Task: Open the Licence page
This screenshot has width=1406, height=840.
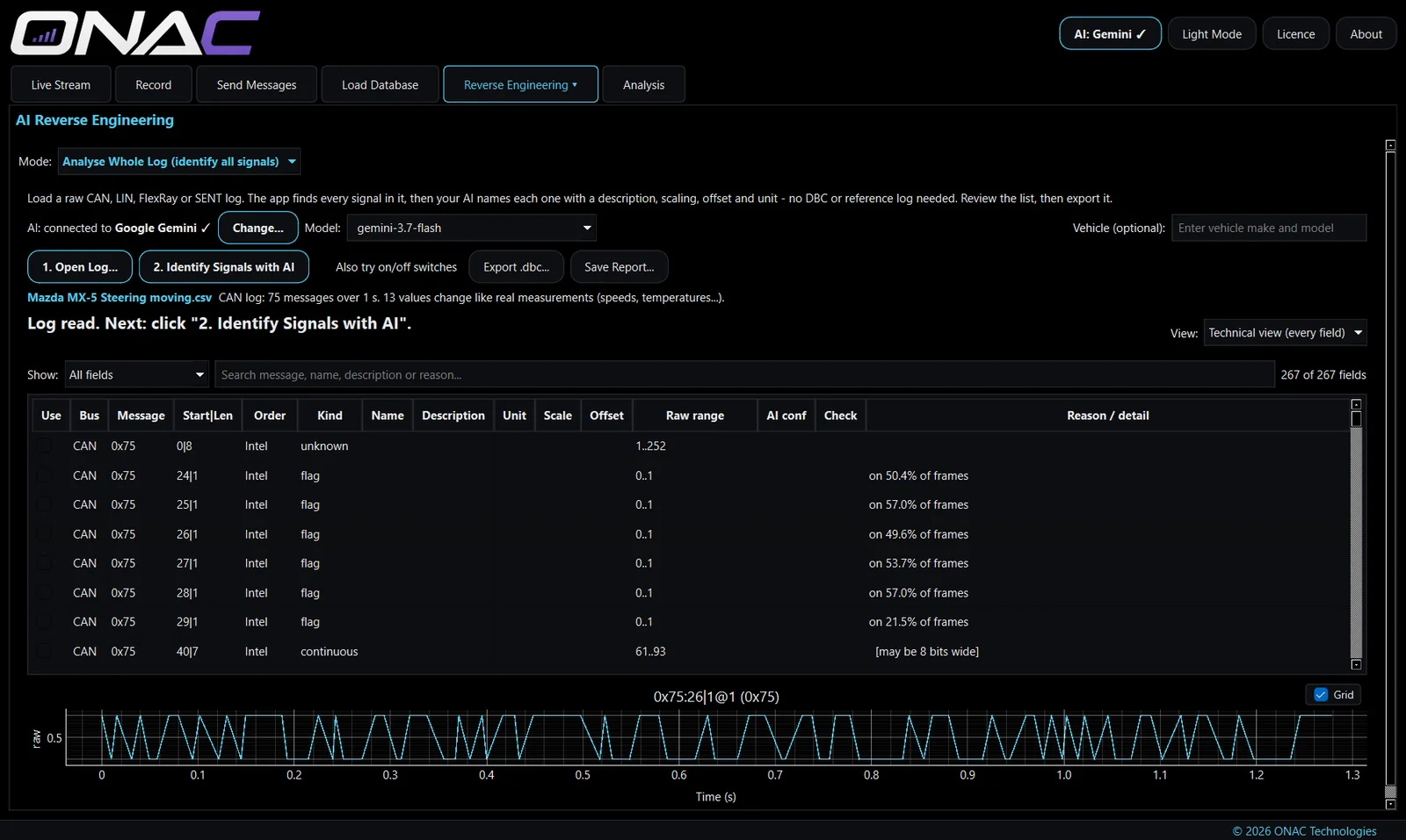Action: (1295, 33)
